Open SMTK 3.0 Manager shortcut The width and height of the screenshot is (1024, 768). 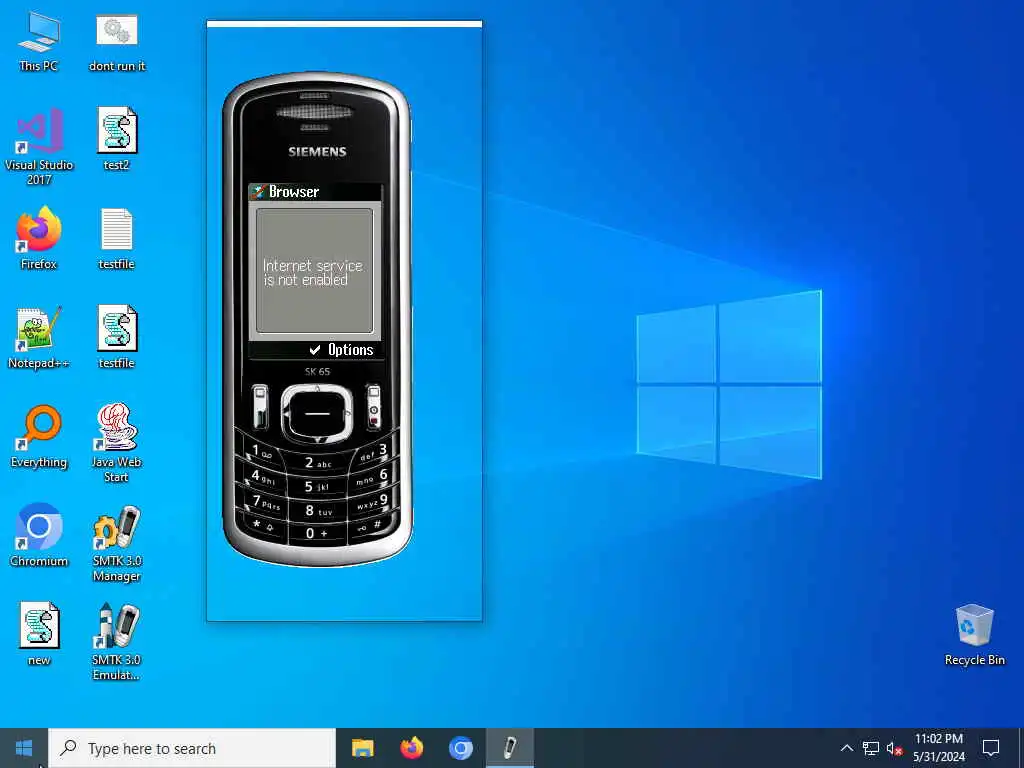tap(117, 543)
